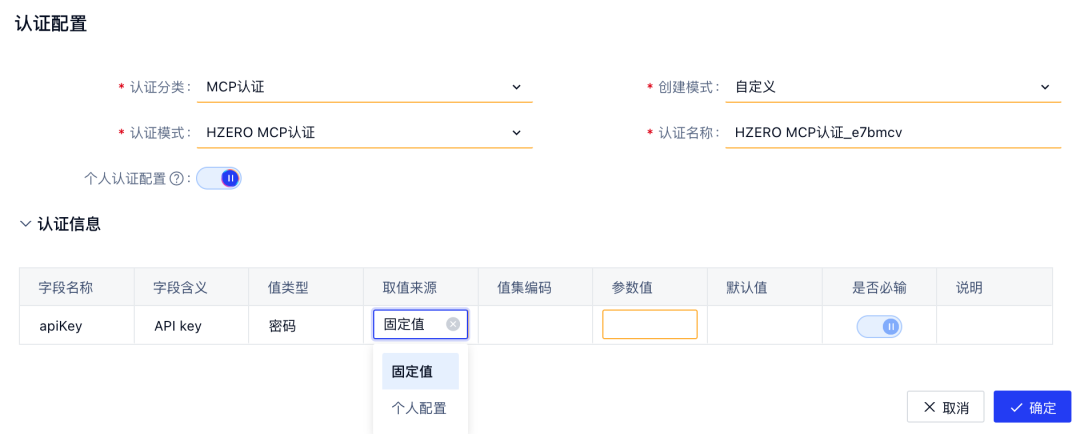The image size is (1080, 434).
Task: Click the 参数值 input box
Action: tap(649, 325)
